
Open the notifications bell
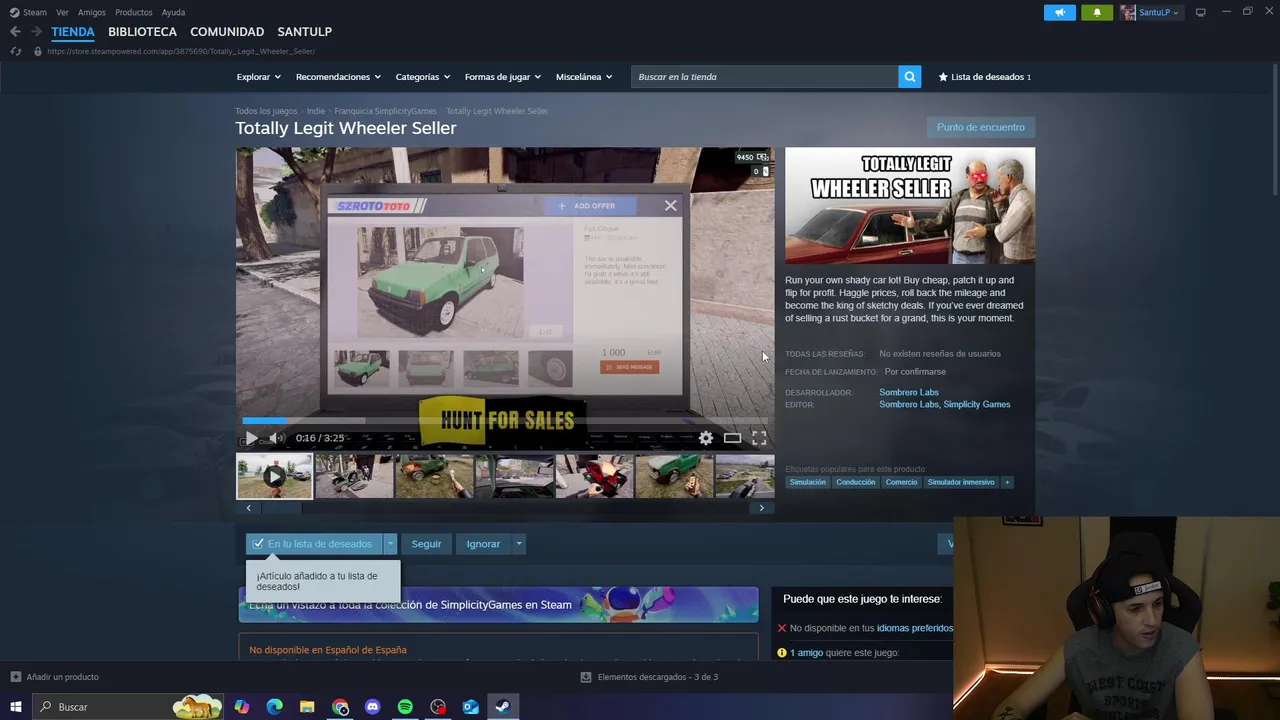click(x=1097, y=12)
